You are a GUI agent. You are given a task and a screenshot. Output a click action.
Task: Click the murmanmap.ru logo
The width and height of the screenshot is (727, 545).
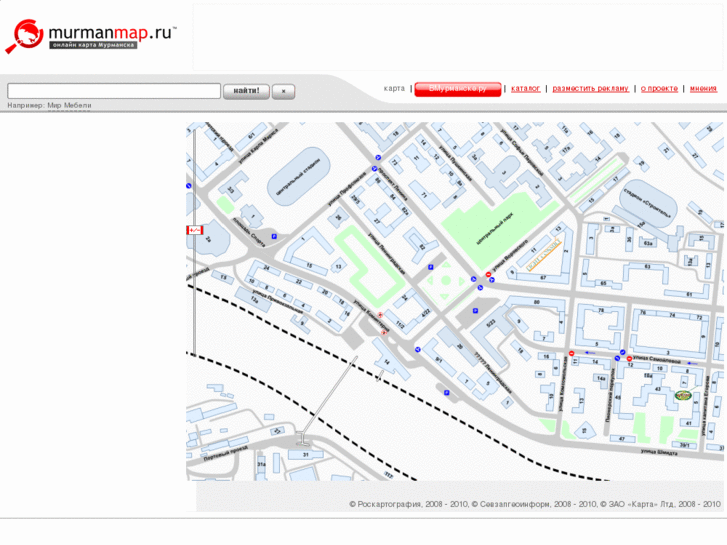91,36
